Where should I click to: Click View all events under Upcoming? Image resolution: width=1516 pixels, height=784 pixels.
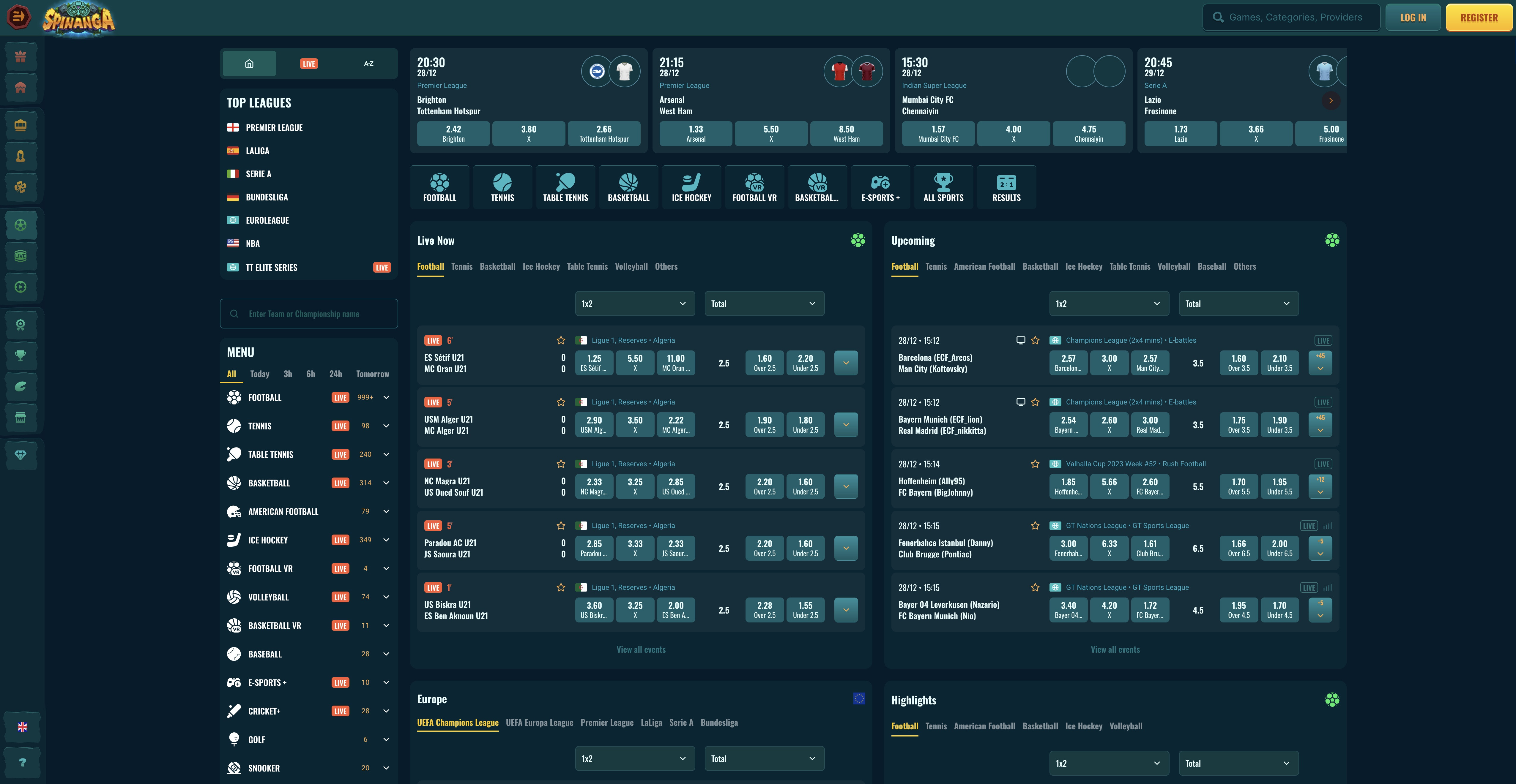(1115, 649)
